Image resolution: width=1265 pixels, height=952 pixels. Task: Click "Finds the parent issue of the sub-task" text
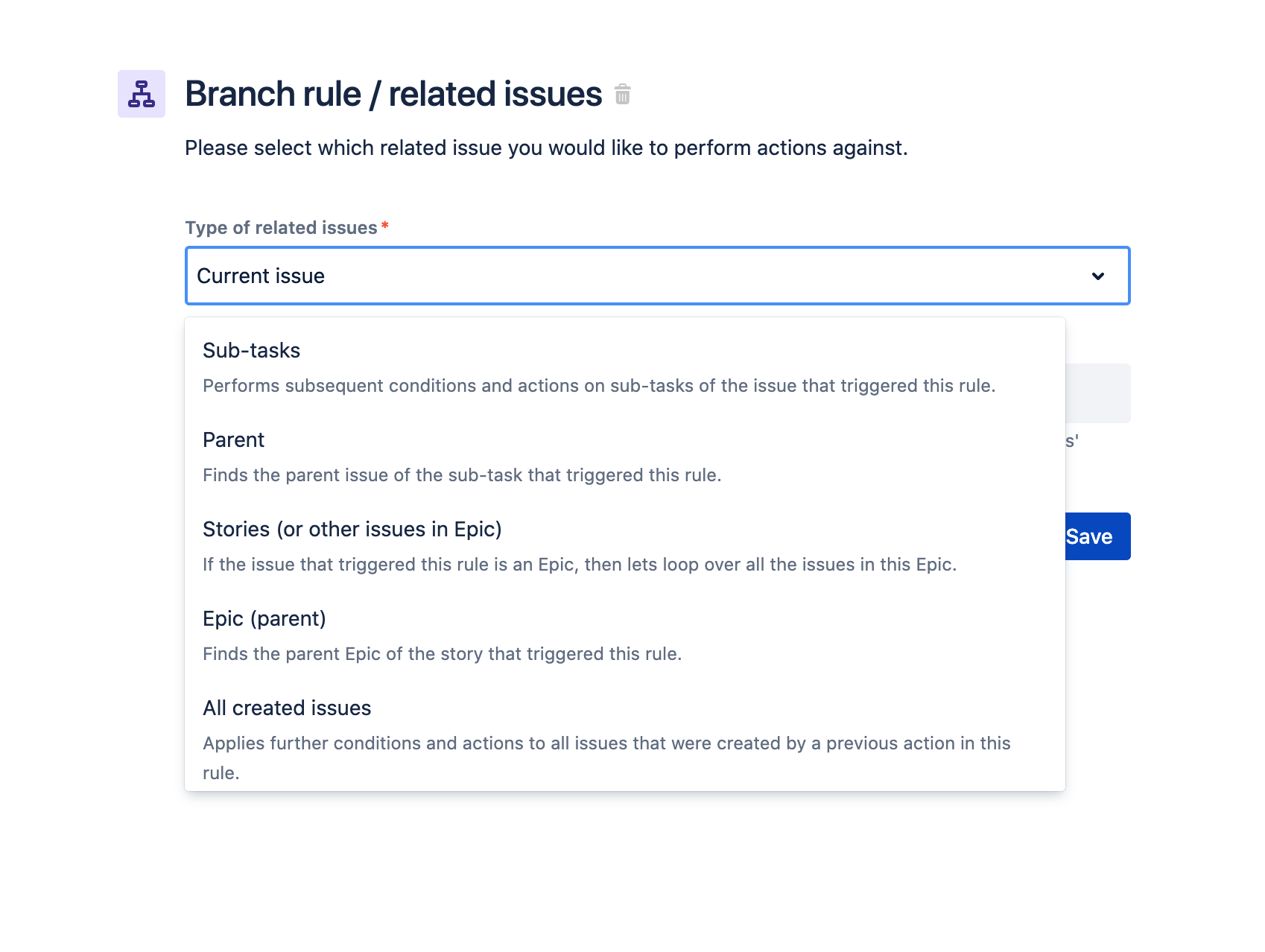tap(462, 475)
